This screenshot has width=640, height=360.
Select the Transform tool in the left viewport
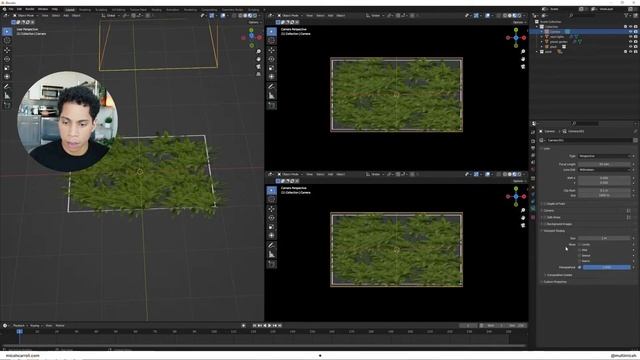click(7, 77)
